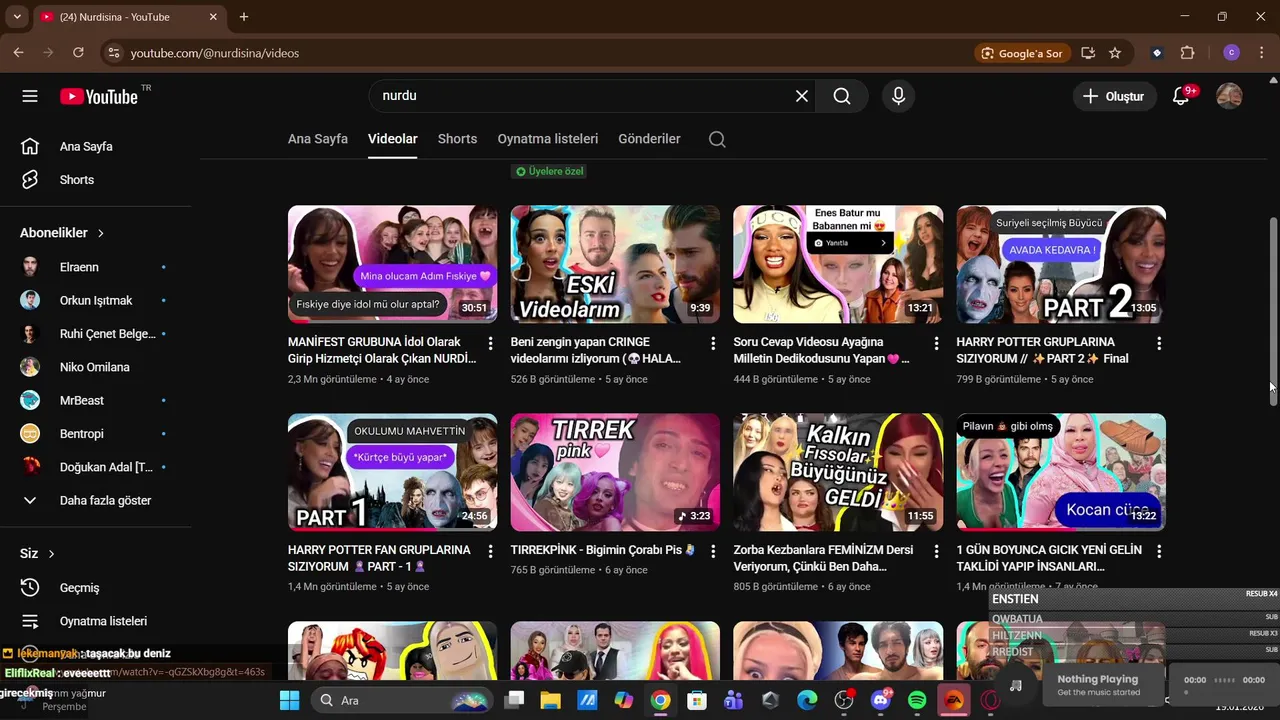Screen dimensions: 1280x720
Task: Select the Videolar channel tab
Action: click(393, 139)
